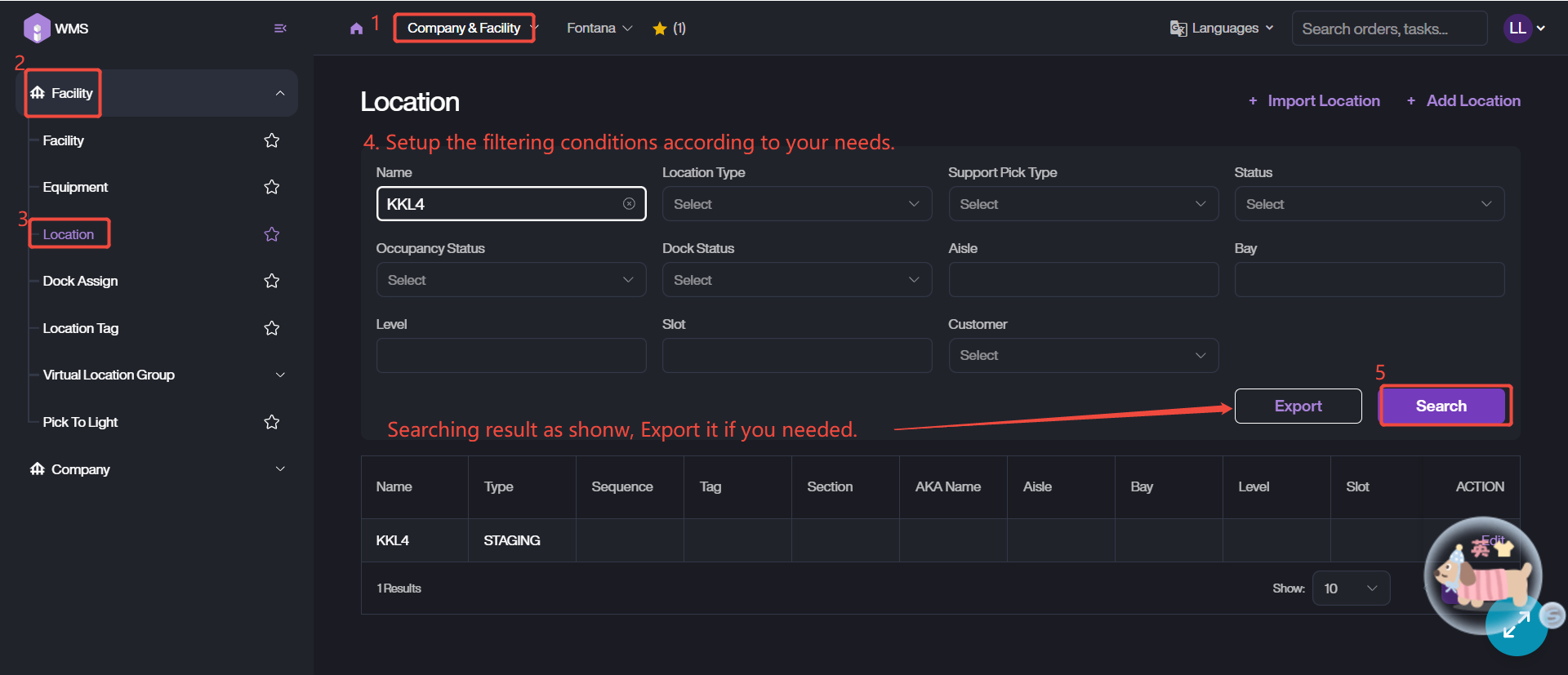Expand the Virtual Location Group submenu

280,375
